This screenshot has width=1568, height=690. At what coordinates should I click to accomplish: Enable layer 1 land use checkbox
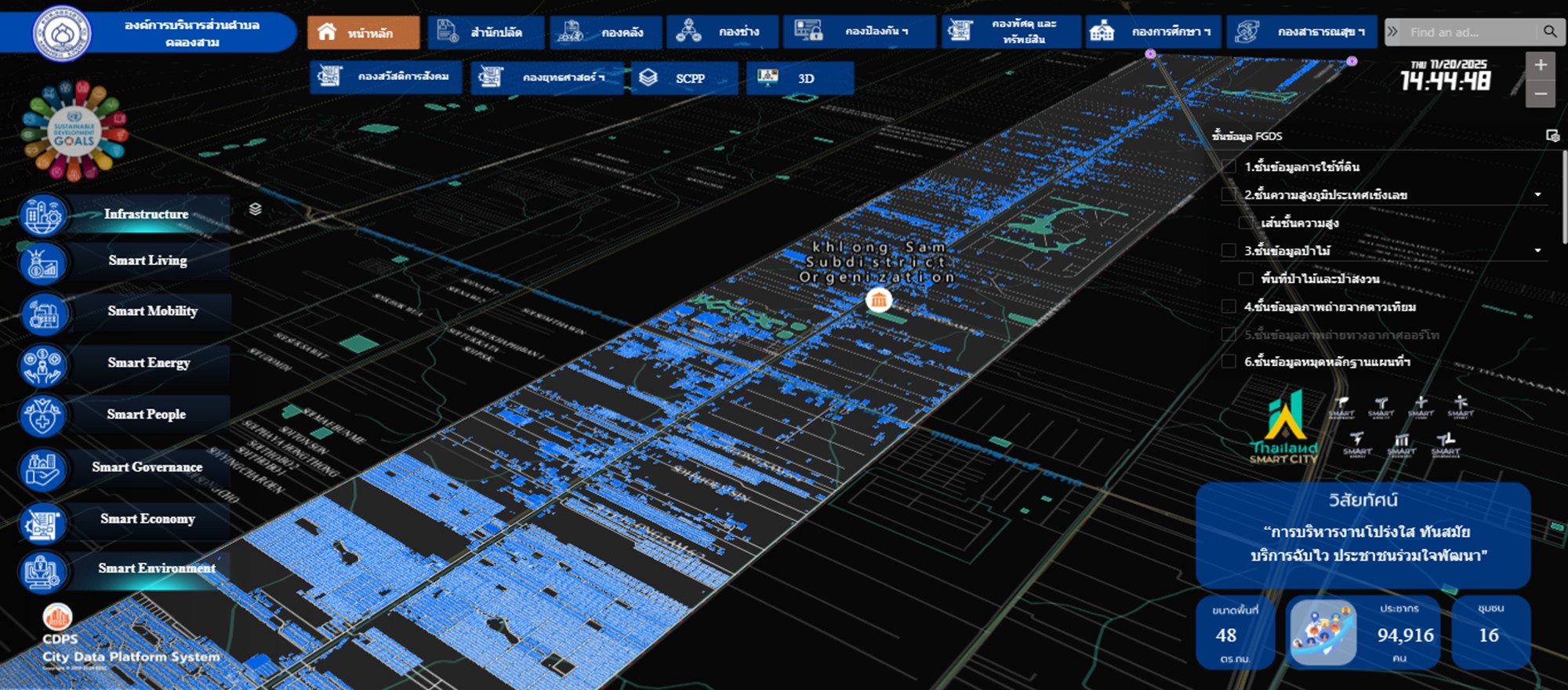tap(1229, 166)
